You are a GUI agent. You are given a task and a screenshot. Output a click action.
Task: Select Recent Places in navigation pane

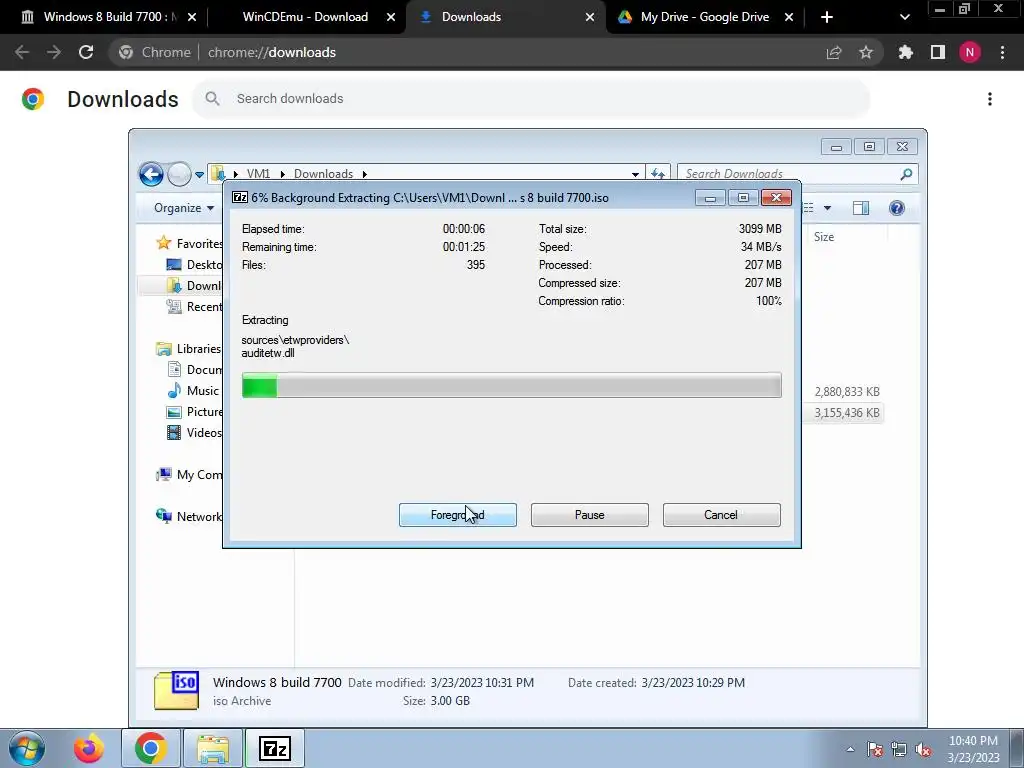point(194,306)
